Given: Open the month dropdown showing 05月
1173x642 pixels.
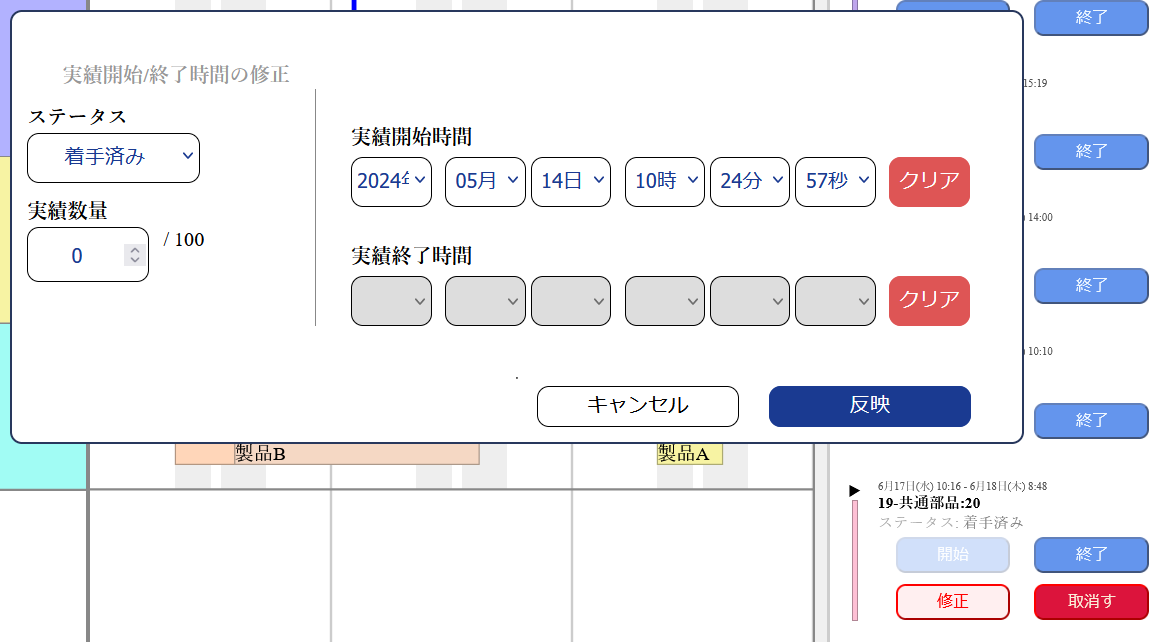Looking at the screenshot, I should pos(484,182).
